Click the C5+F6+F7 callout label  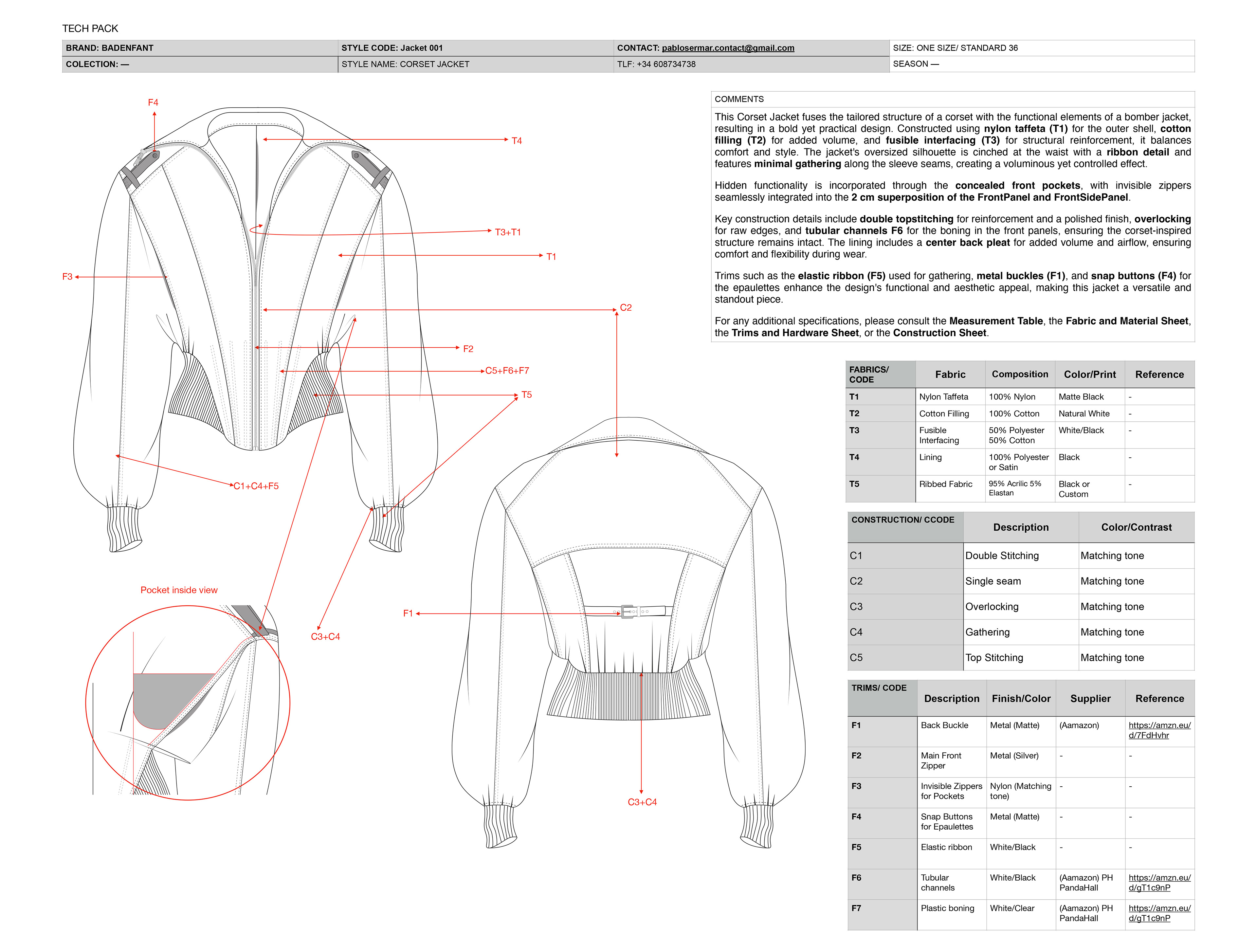507,371
